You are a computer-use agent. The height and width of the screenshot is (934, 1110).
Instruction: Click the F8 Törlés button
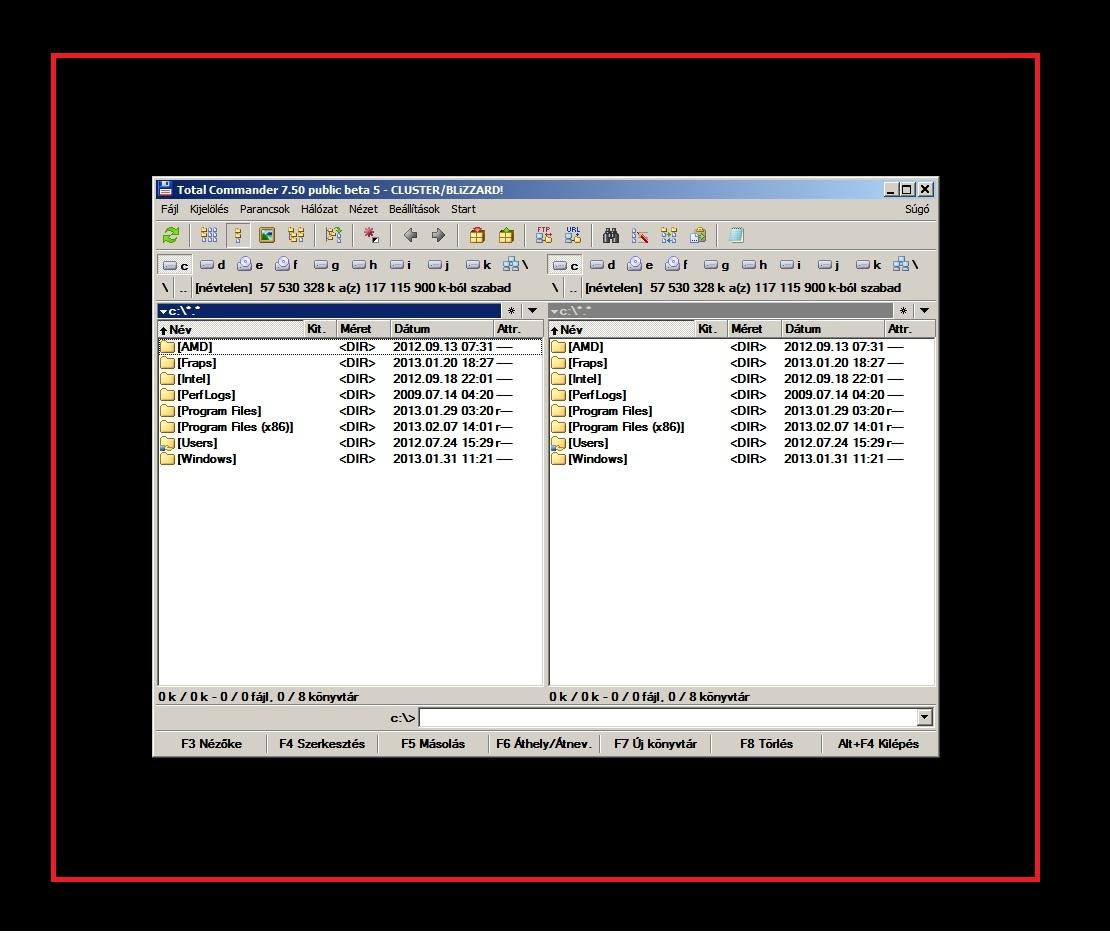(767, 744)
